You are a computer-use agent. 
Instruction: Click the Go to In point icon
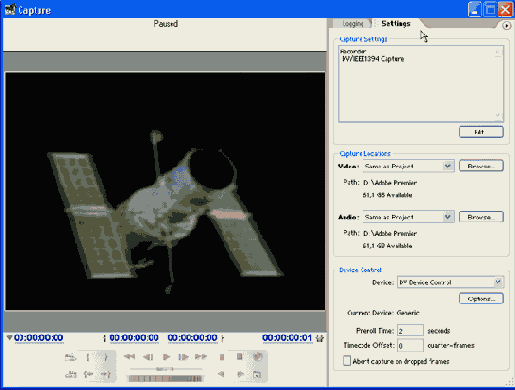coord(88,375)
